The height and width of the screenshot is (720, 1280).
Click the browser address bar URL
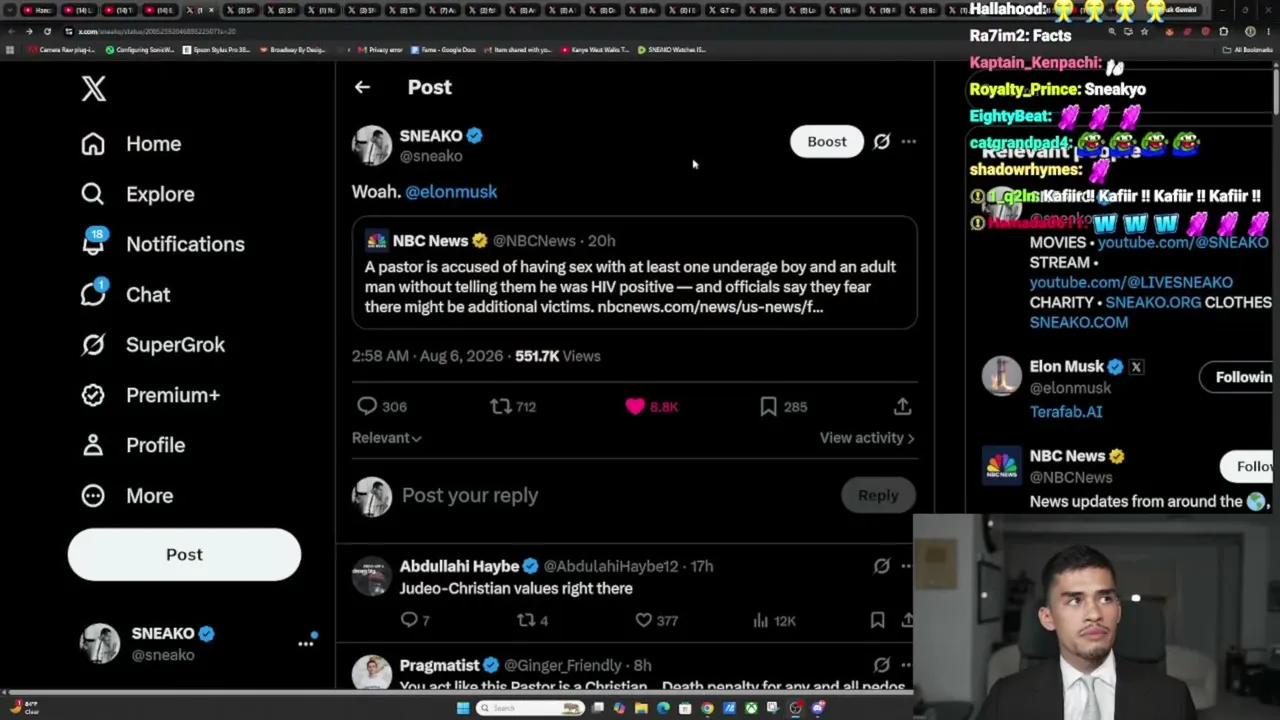[157, 31]
